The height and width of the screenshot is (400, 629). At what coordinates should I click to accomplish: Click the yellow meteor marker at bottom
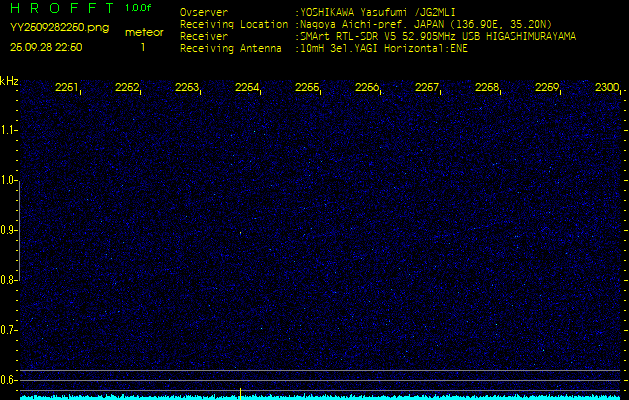[240, 390]
